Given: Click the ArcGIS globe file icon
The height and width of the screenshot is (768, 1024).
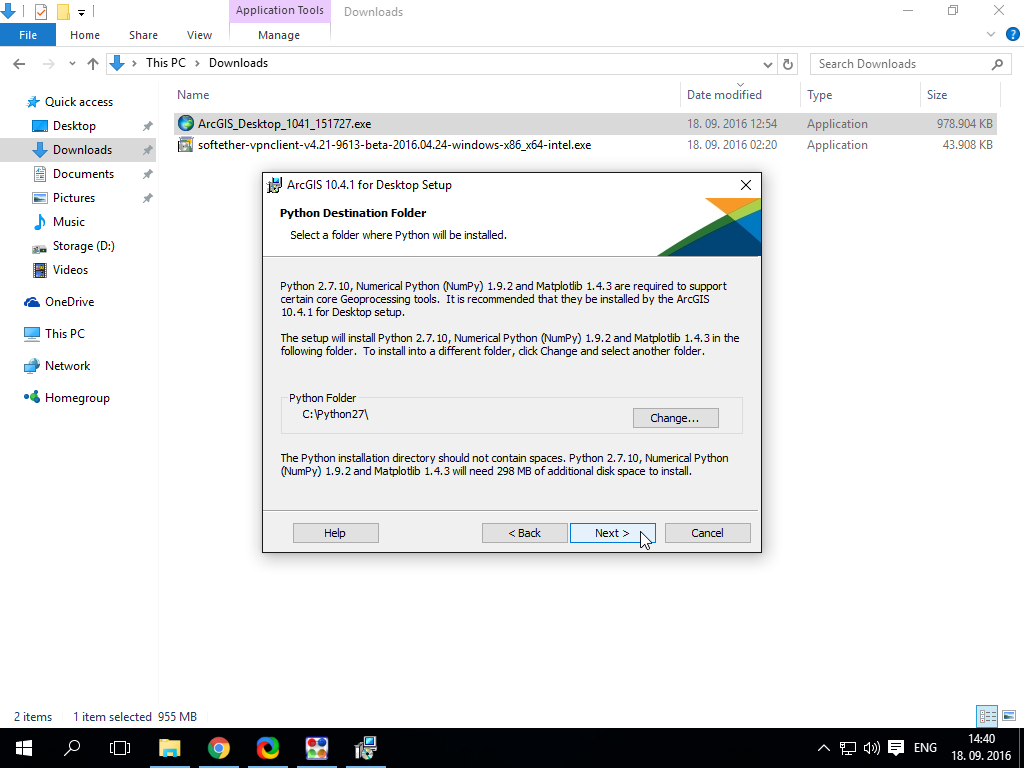Looking at the screenshot, I should [185, 123].
